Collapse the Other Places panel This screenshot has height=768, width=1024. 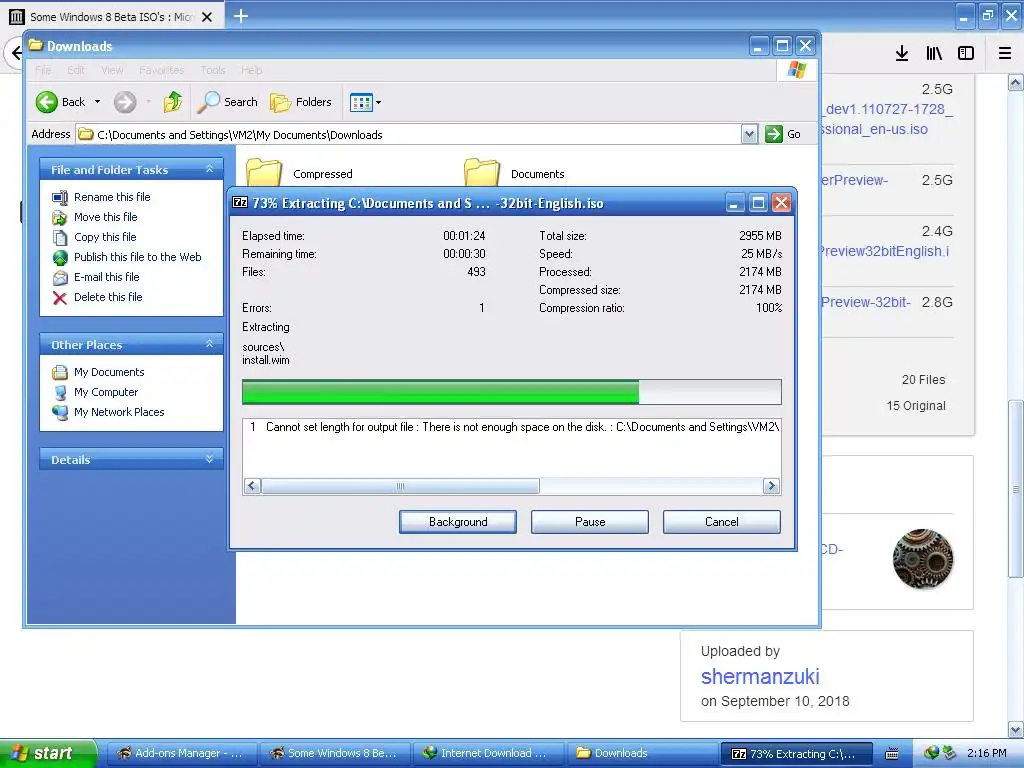coord(210,344)
